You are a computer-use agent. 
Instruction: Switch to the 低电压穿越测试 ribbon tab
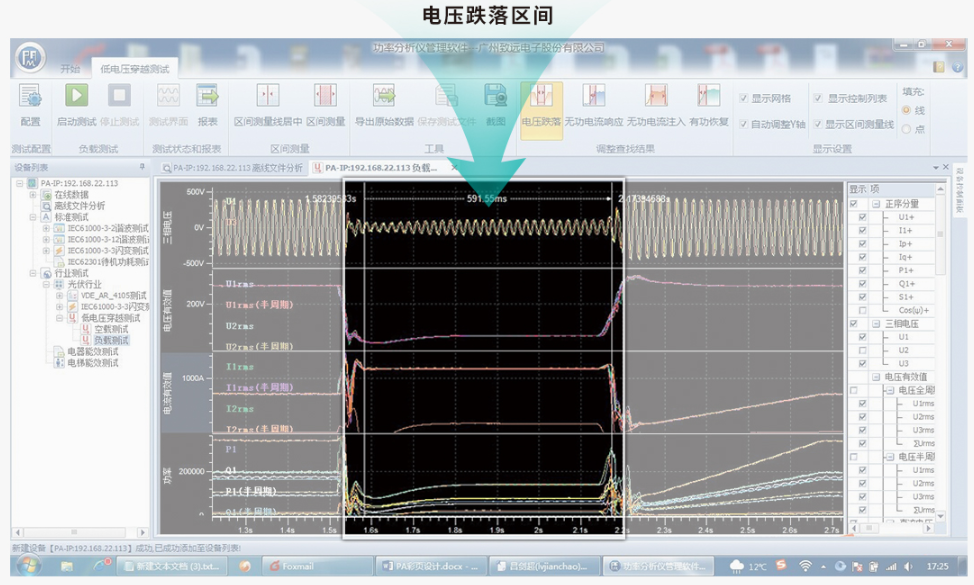point(135,69)
